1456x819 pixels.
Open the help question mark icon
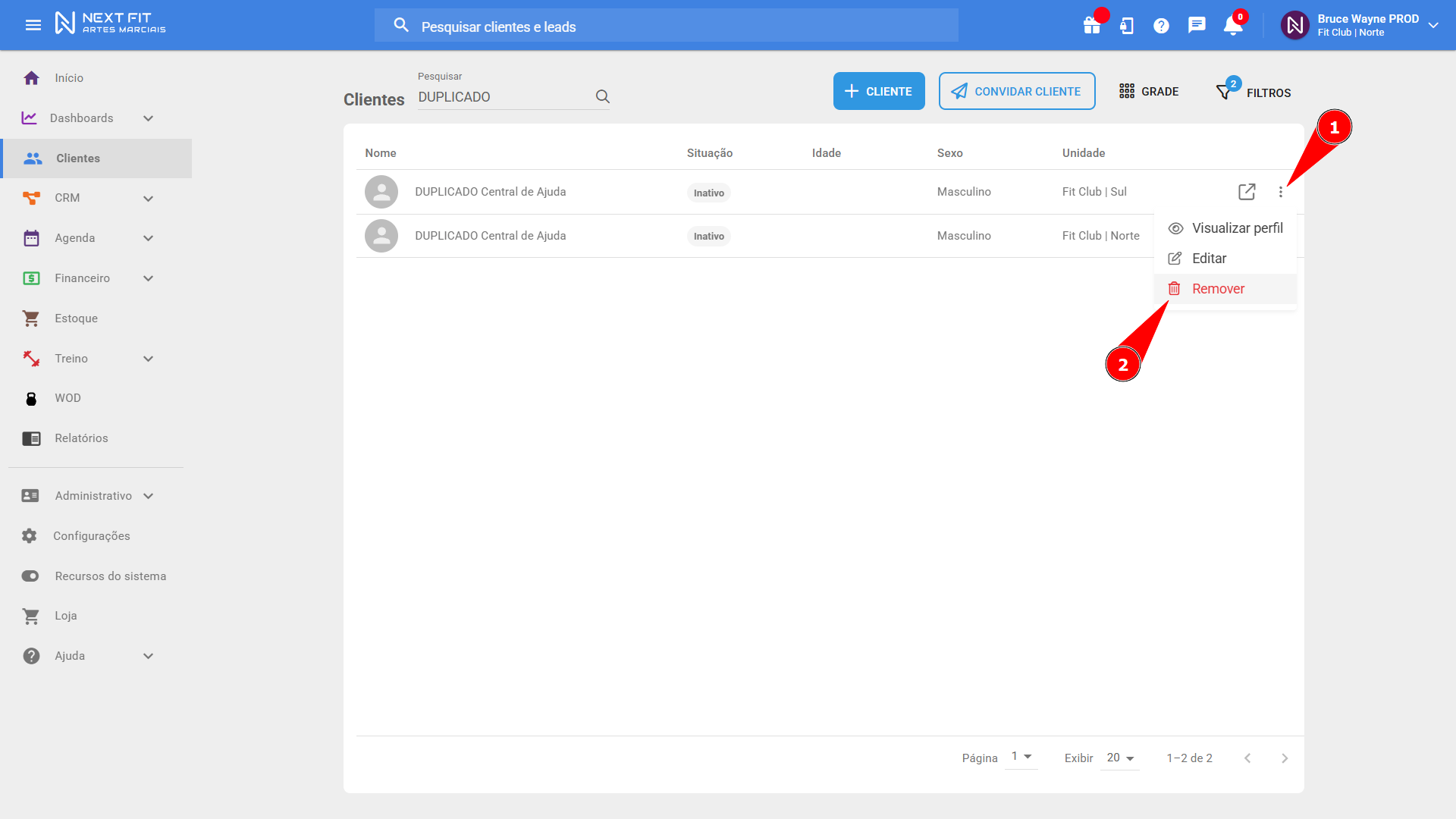(1161, 26)
